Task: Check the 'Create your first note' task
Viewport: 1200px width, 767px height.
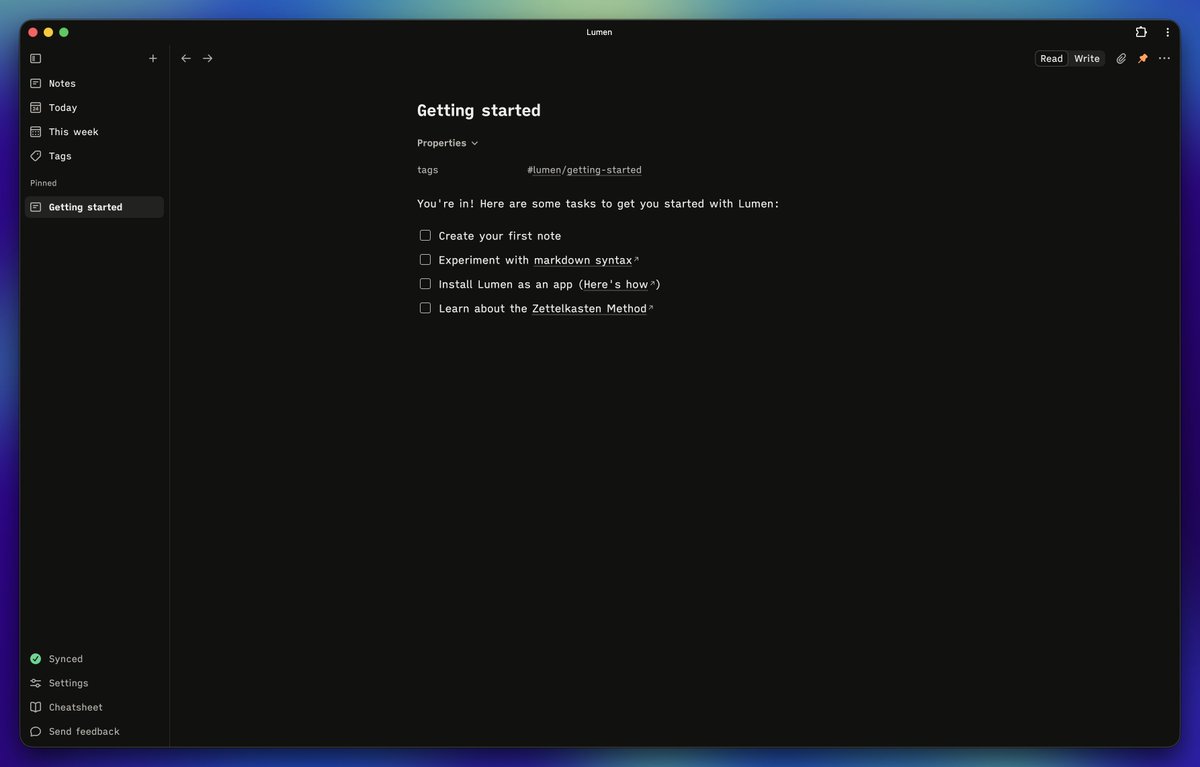Action: coord(425,236)
